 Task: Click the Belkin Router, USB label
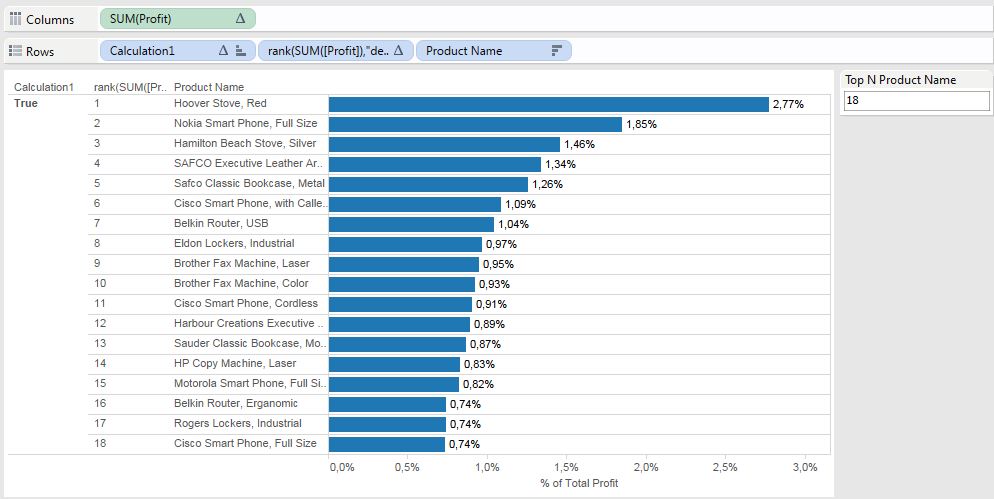click(221, 223)
